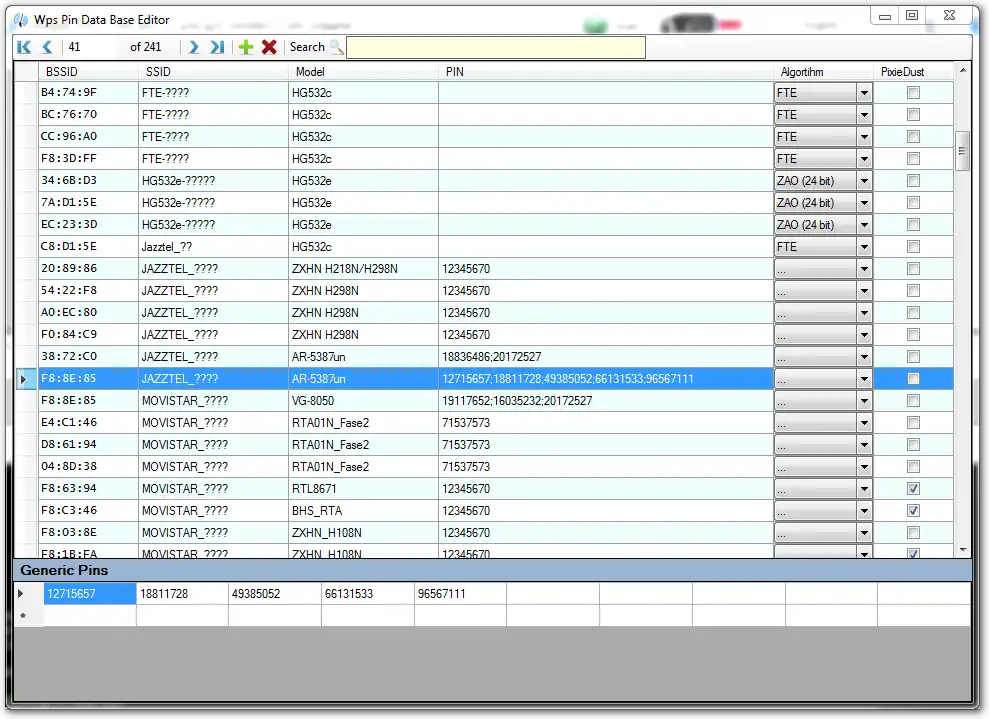Click the scrollbar down arrow
This screenshot has height=719, width=989.
coord(963,550)
